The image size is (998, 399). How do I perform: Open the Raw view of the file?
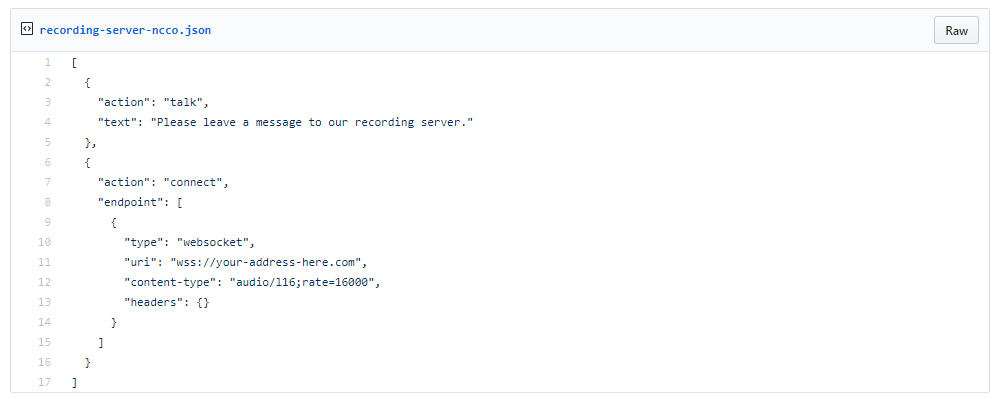[x=956, y=31]
